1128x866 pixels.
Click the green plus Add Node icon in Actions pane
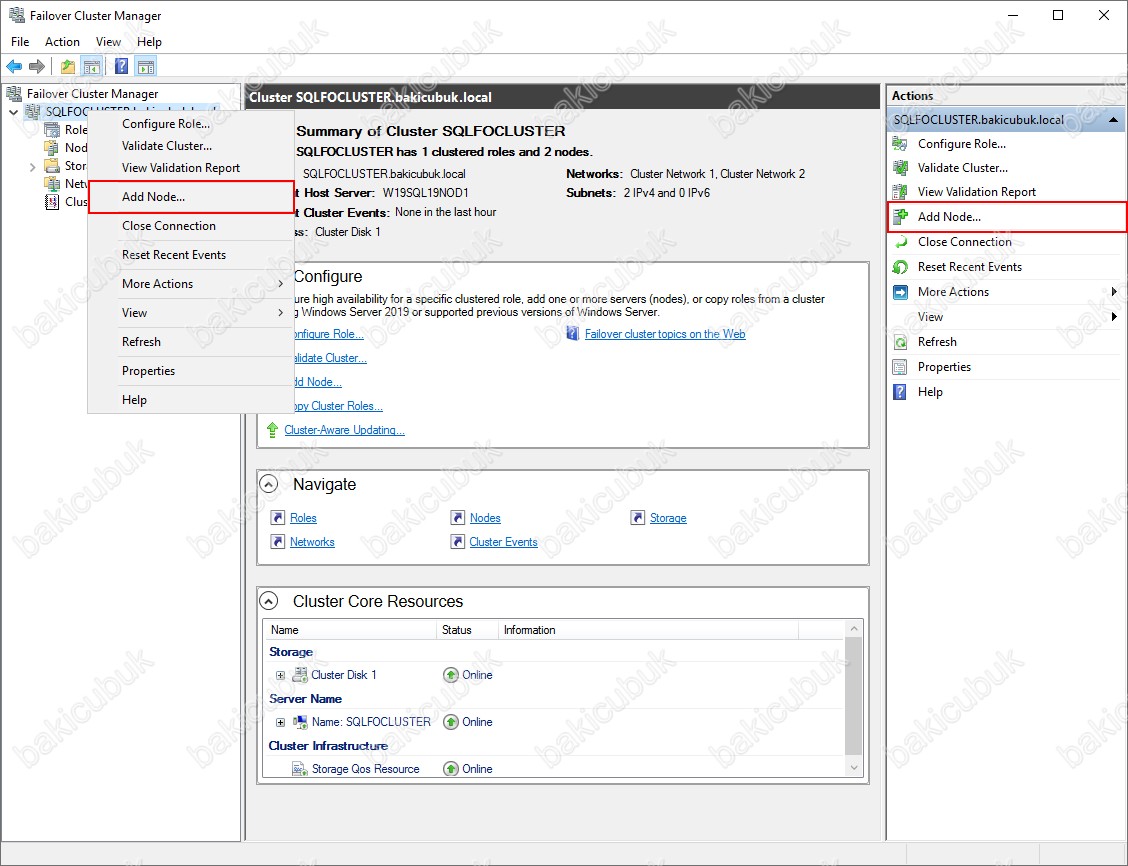[x=900, y=216]
